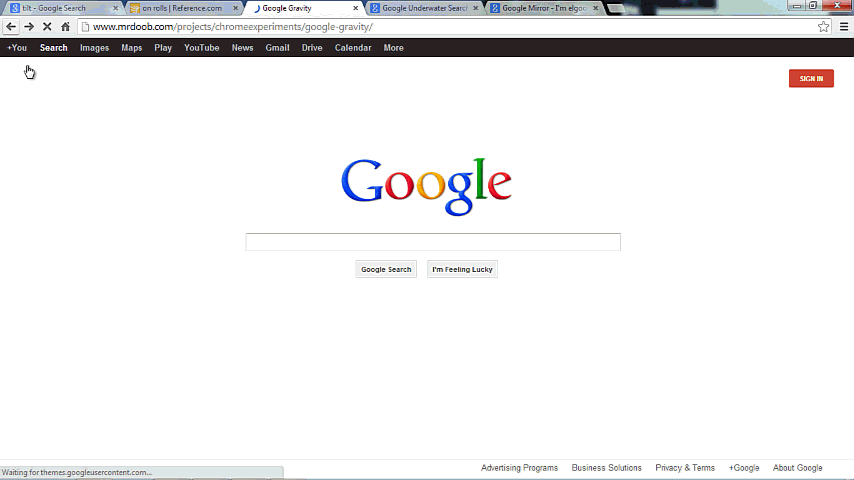Click the browser forward arrow

(x=29, y=27)
